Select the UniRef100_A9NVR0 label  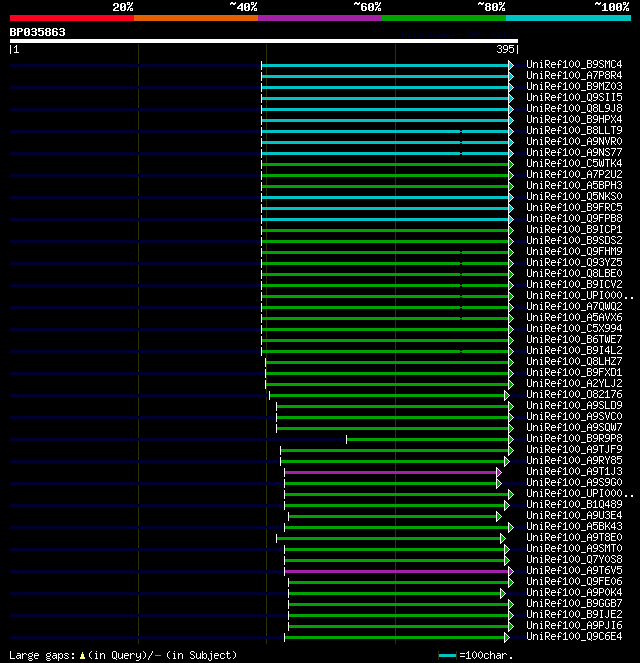(574, 141)
